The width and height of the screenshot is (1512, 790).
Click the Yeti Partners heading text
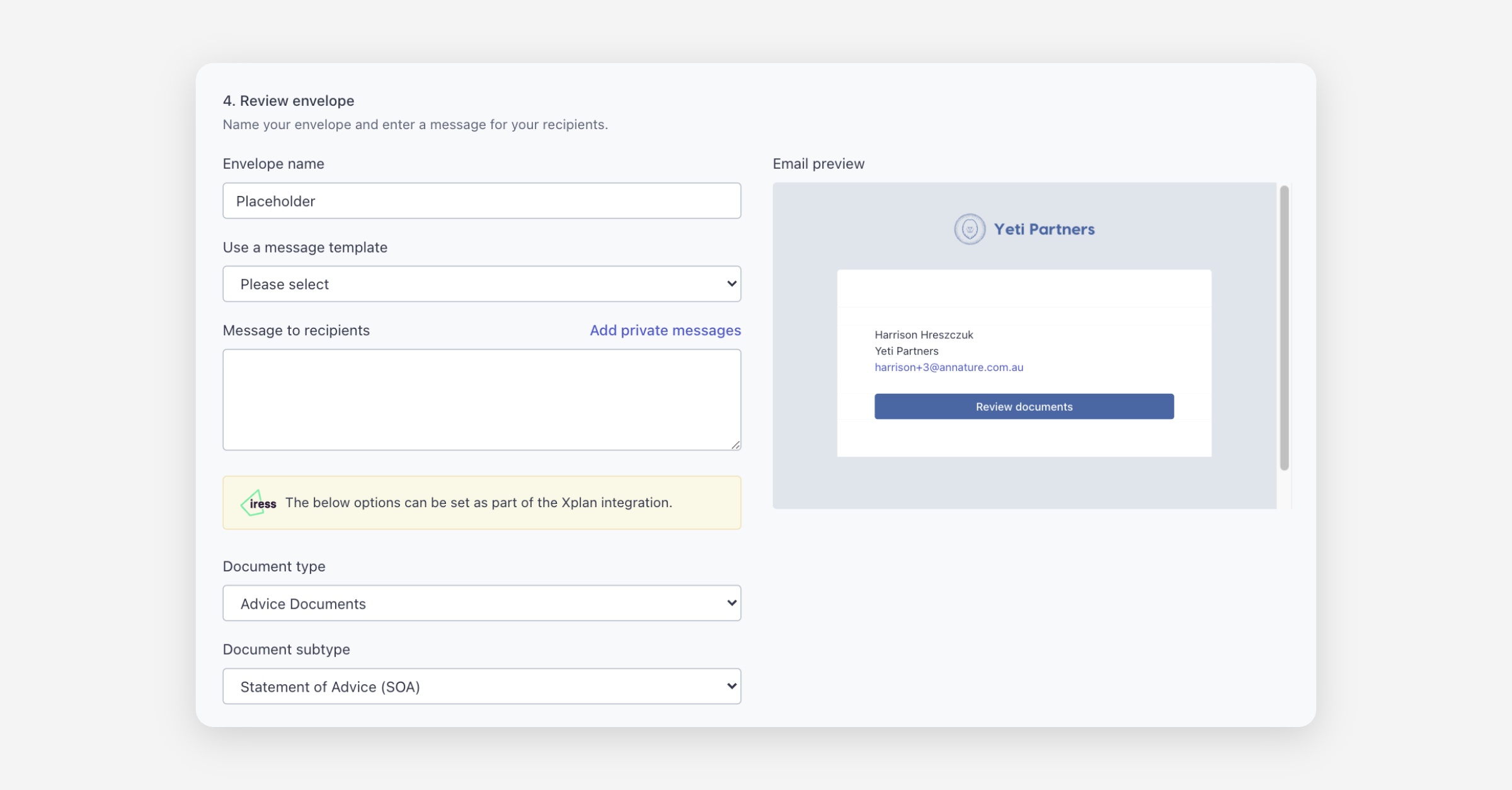click(1044, 229)
